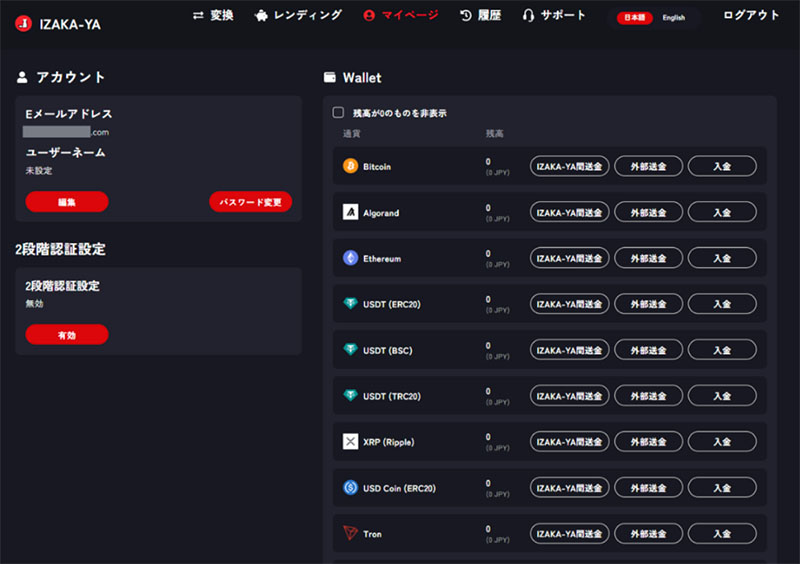Click 外部送金 for USDT (ERC20)

point(648,304)
